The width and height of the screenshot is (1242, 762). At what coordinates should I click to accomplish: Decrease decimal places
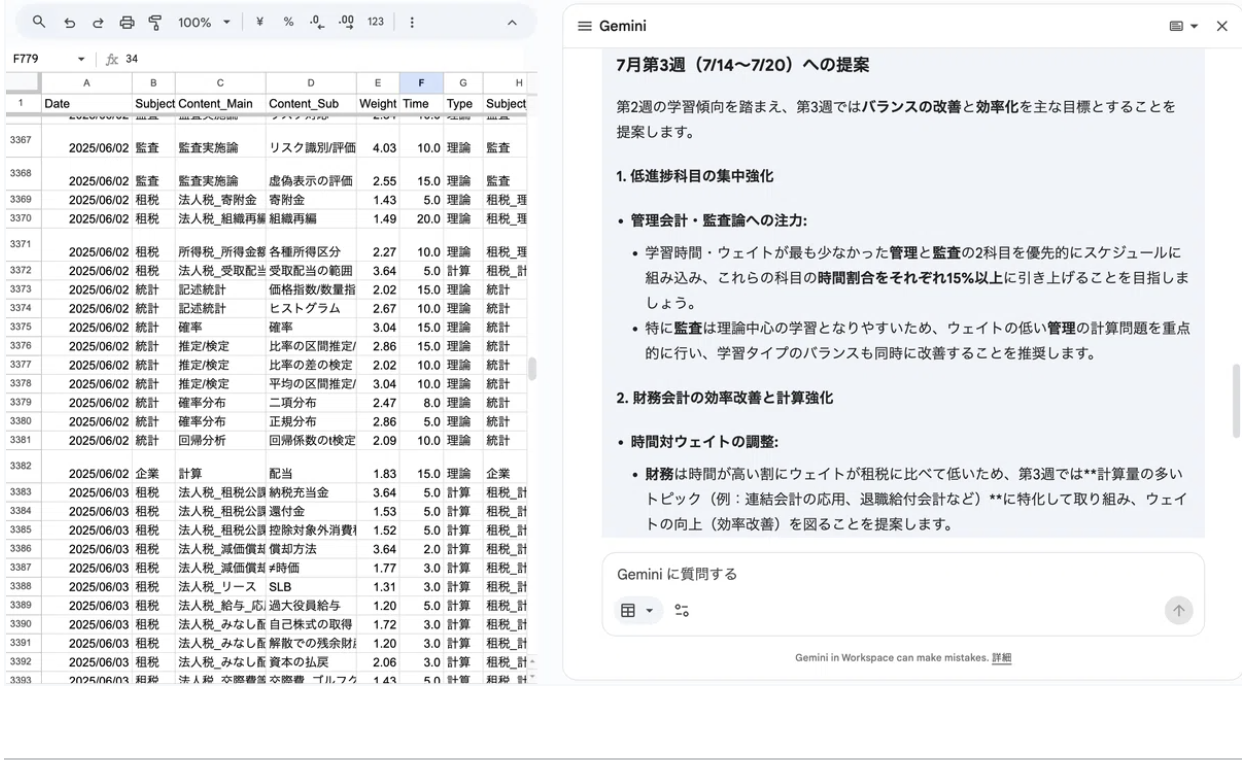(x=316, y=21)
